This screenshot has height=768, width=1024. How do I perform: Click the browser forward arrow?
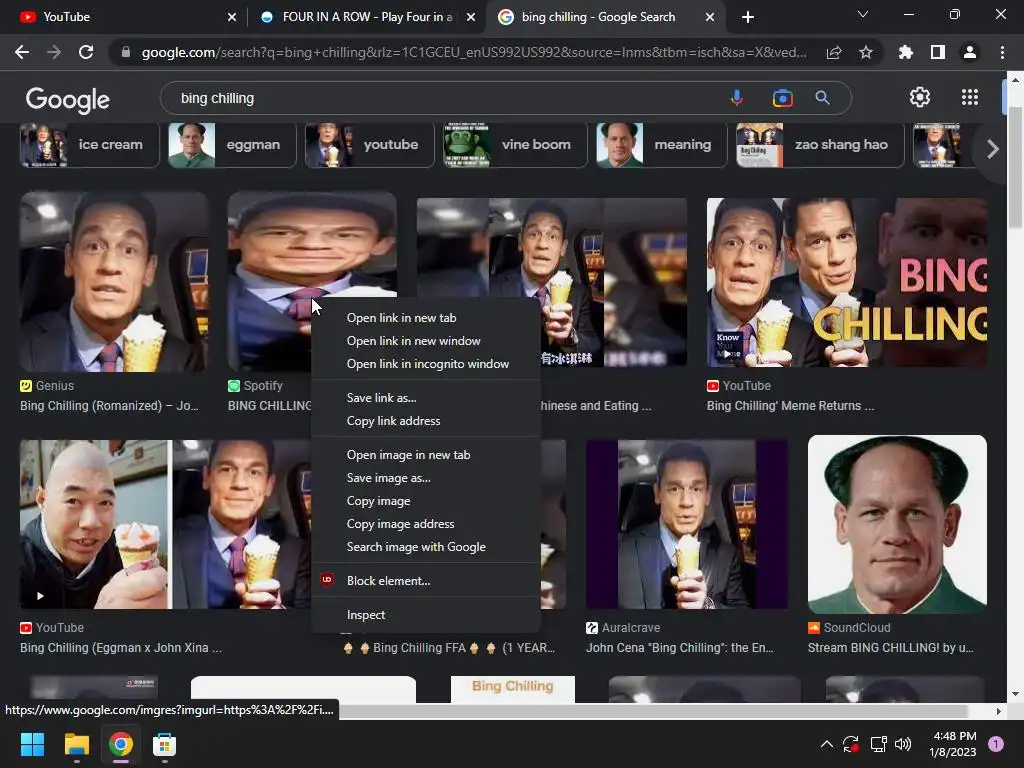[x=54, y=52]
